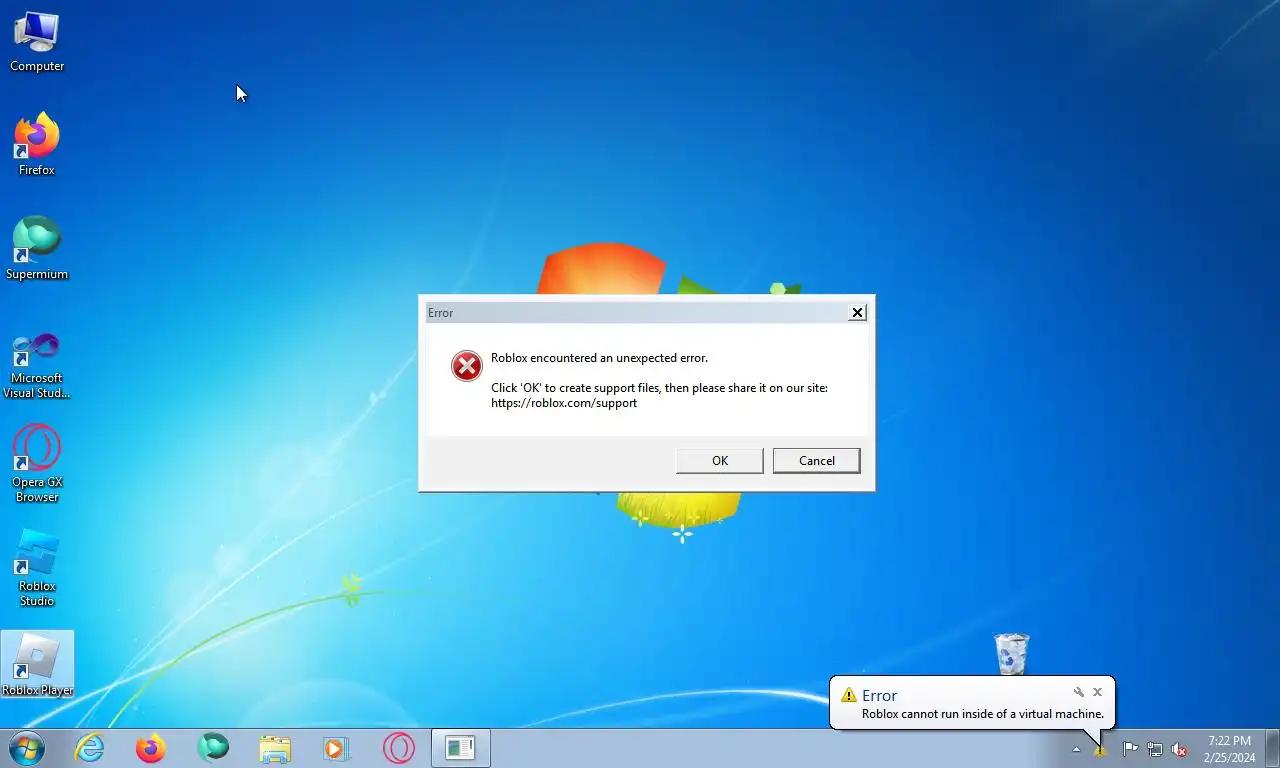This screenshot has height=768, width=1280.
Task: Click Show desktop strip at taskbar end
Action: tap(1273, 749)
